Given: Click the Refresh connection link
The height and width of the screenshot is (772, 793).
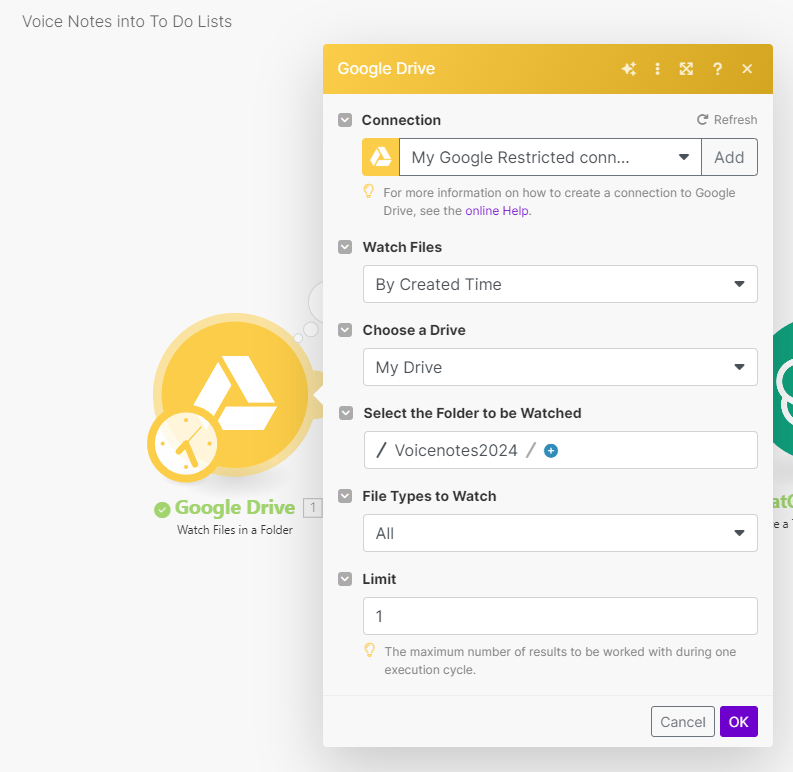Looking at the screenshot, I should click(727, 120).
